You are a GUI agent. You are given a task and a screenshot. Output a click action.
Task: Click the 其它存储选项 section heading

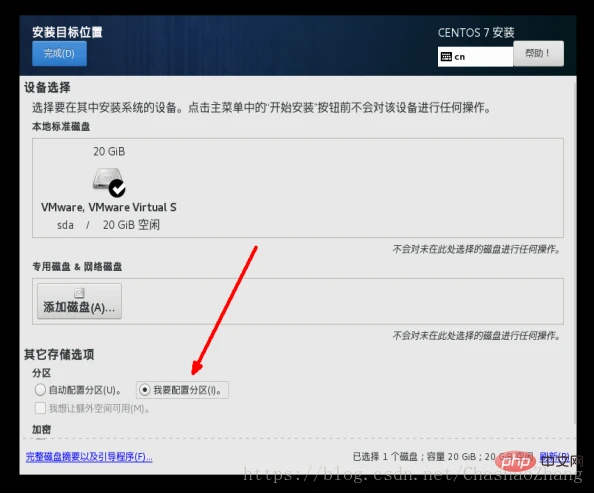pos(59,354)
